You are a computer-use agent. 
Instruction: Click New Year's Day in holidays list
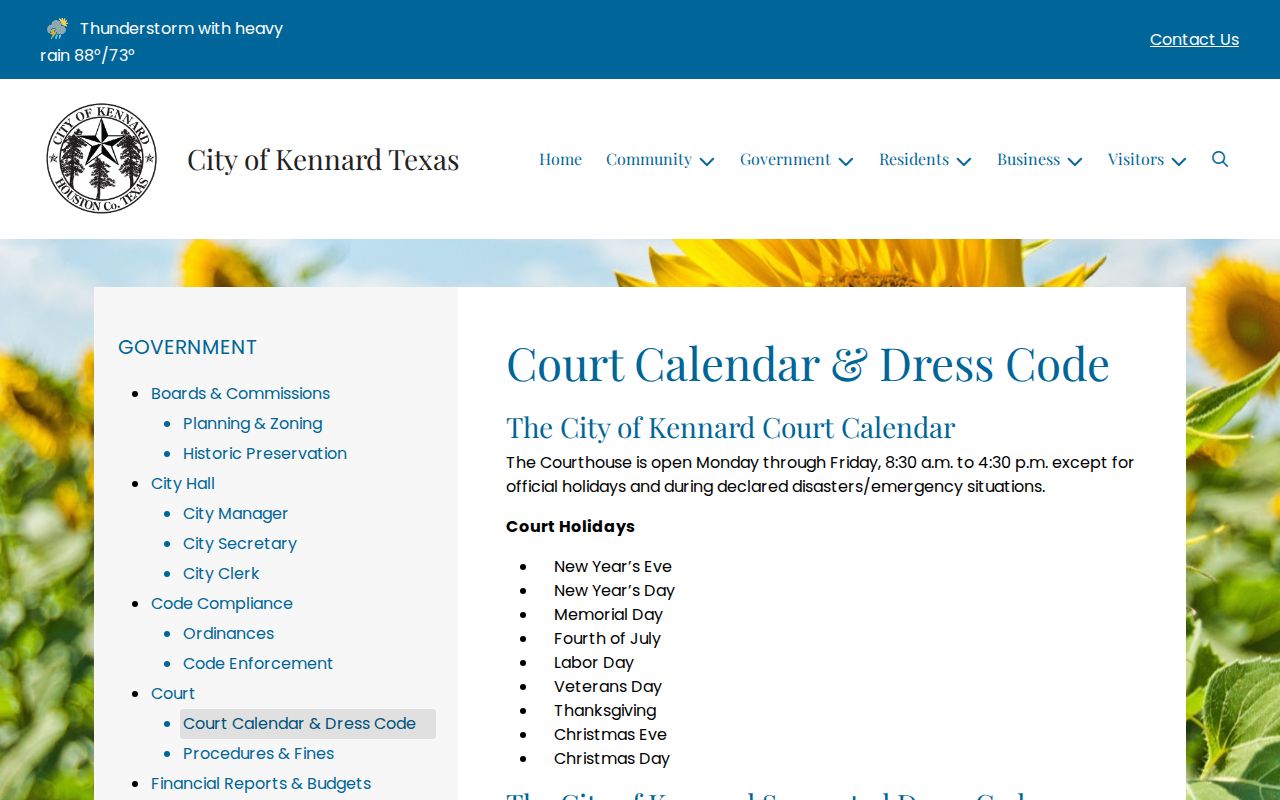pos(614,590)
